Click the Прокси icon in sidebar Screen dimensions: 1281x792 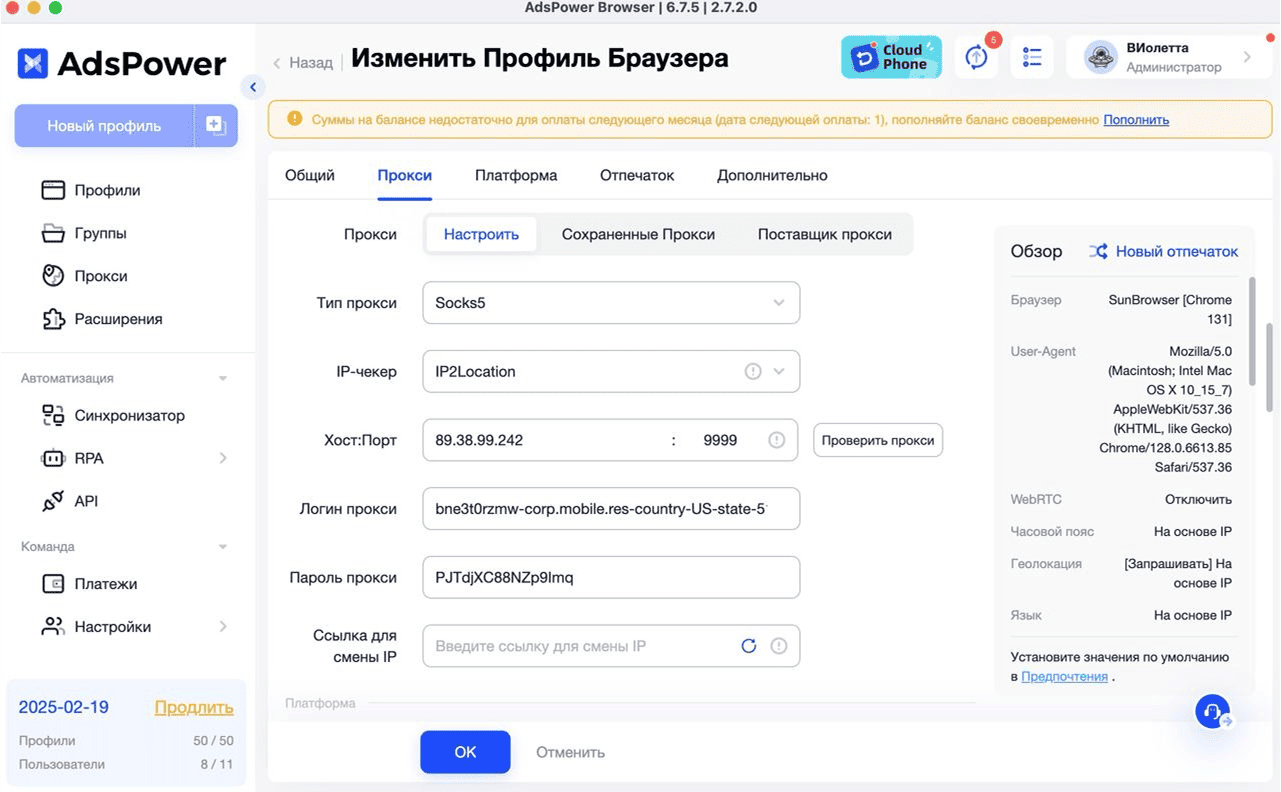[x=53, y=276]
